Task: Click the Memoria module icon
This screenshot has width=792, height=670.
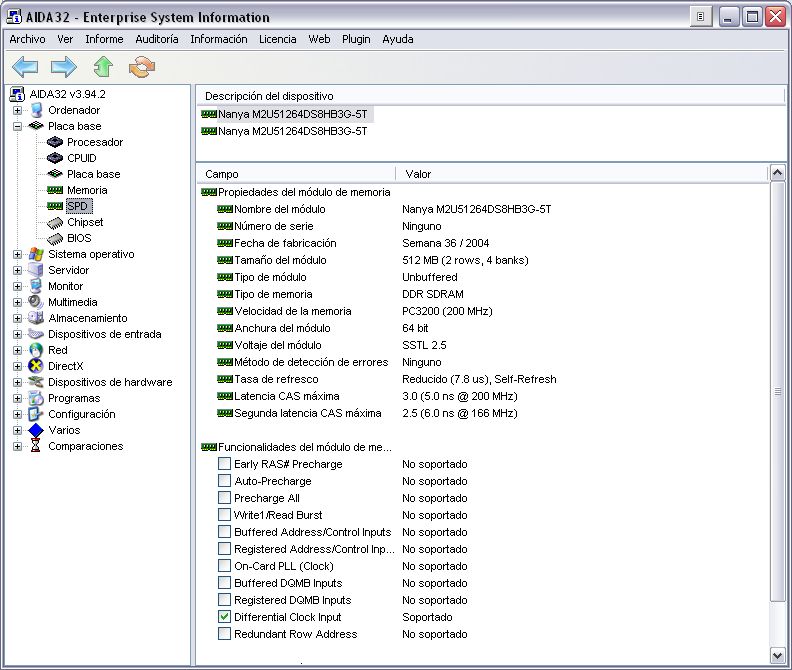Action: pyautogui.click(x=55, y=190)
